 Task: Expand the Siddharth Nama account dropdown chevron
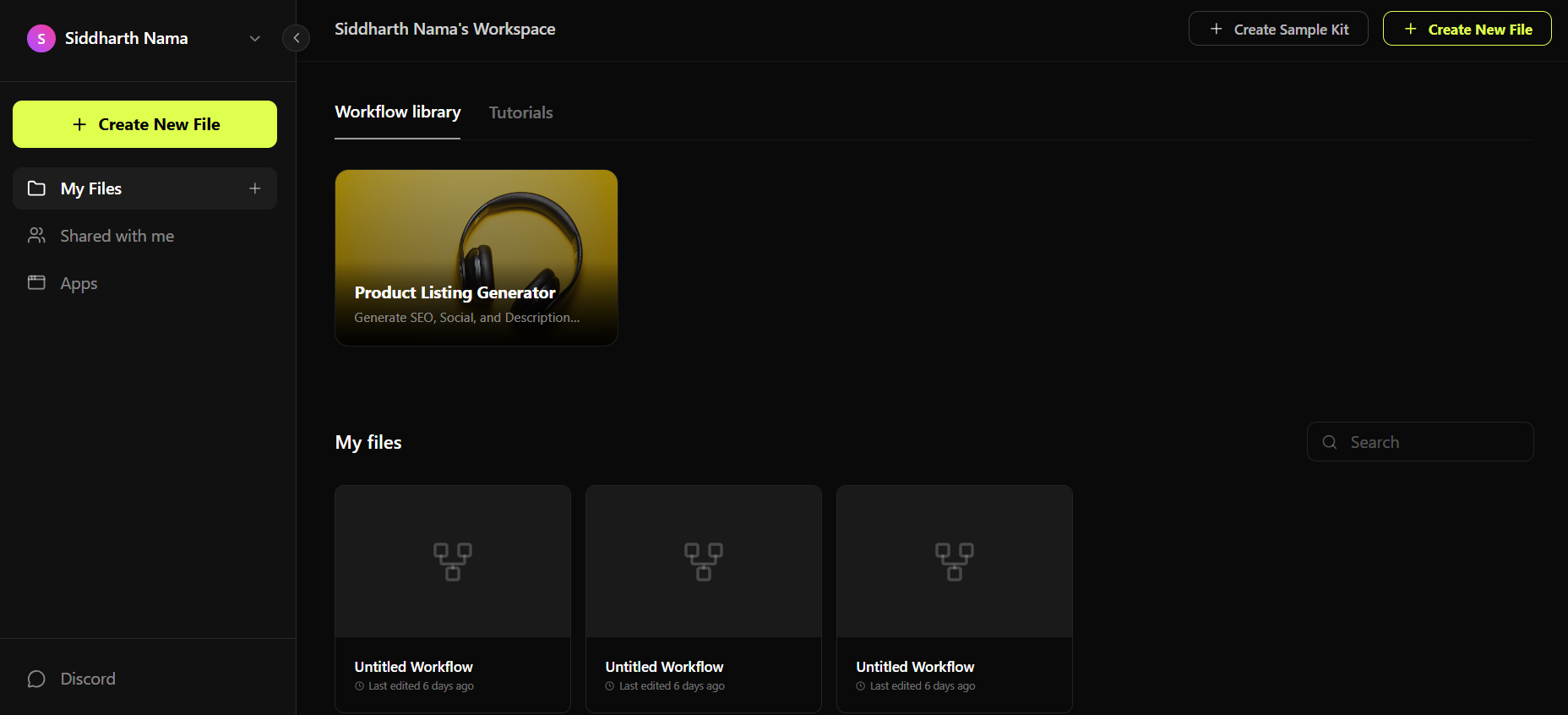click(x=254, y=39)
